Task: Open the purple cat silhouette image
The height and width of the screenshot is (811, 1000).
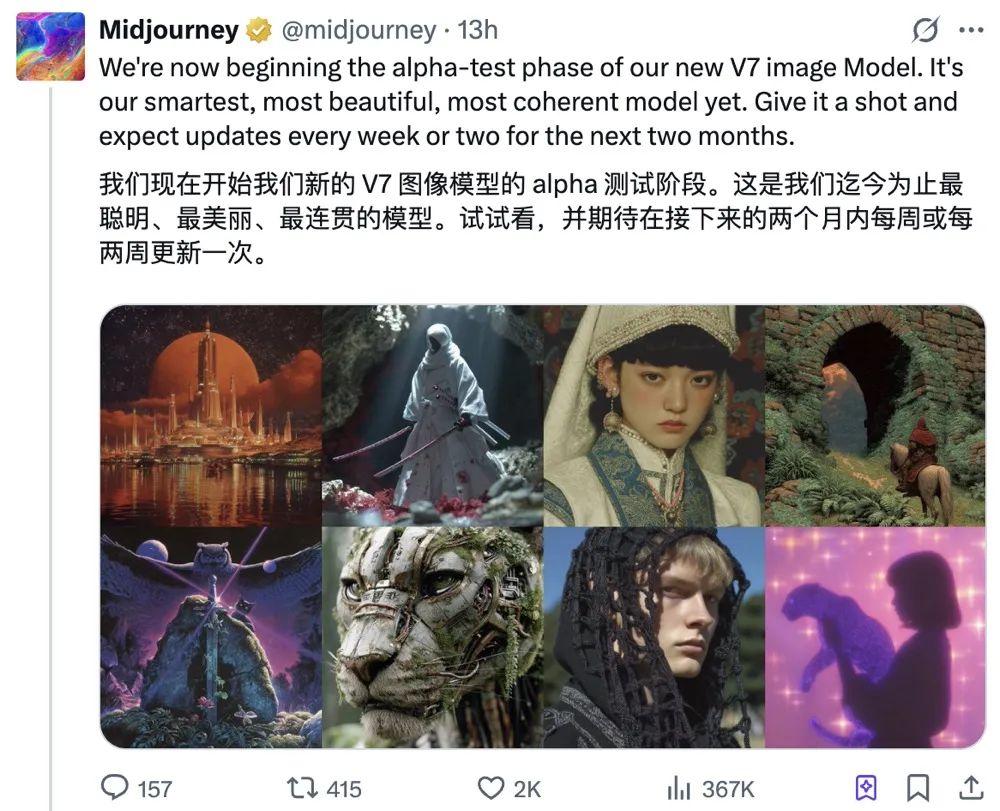Action: 875,638
